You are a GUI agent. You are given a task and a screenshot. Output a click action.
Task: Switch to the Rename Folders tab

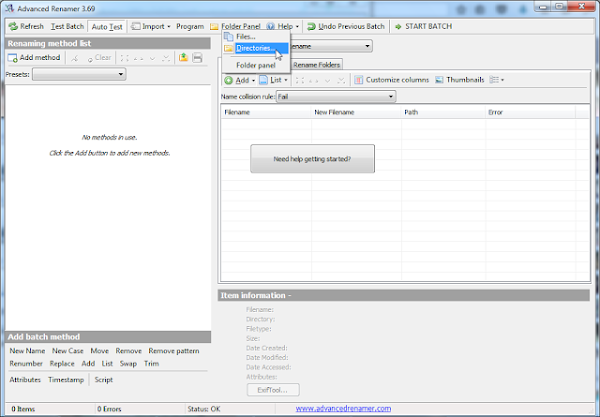316,65
